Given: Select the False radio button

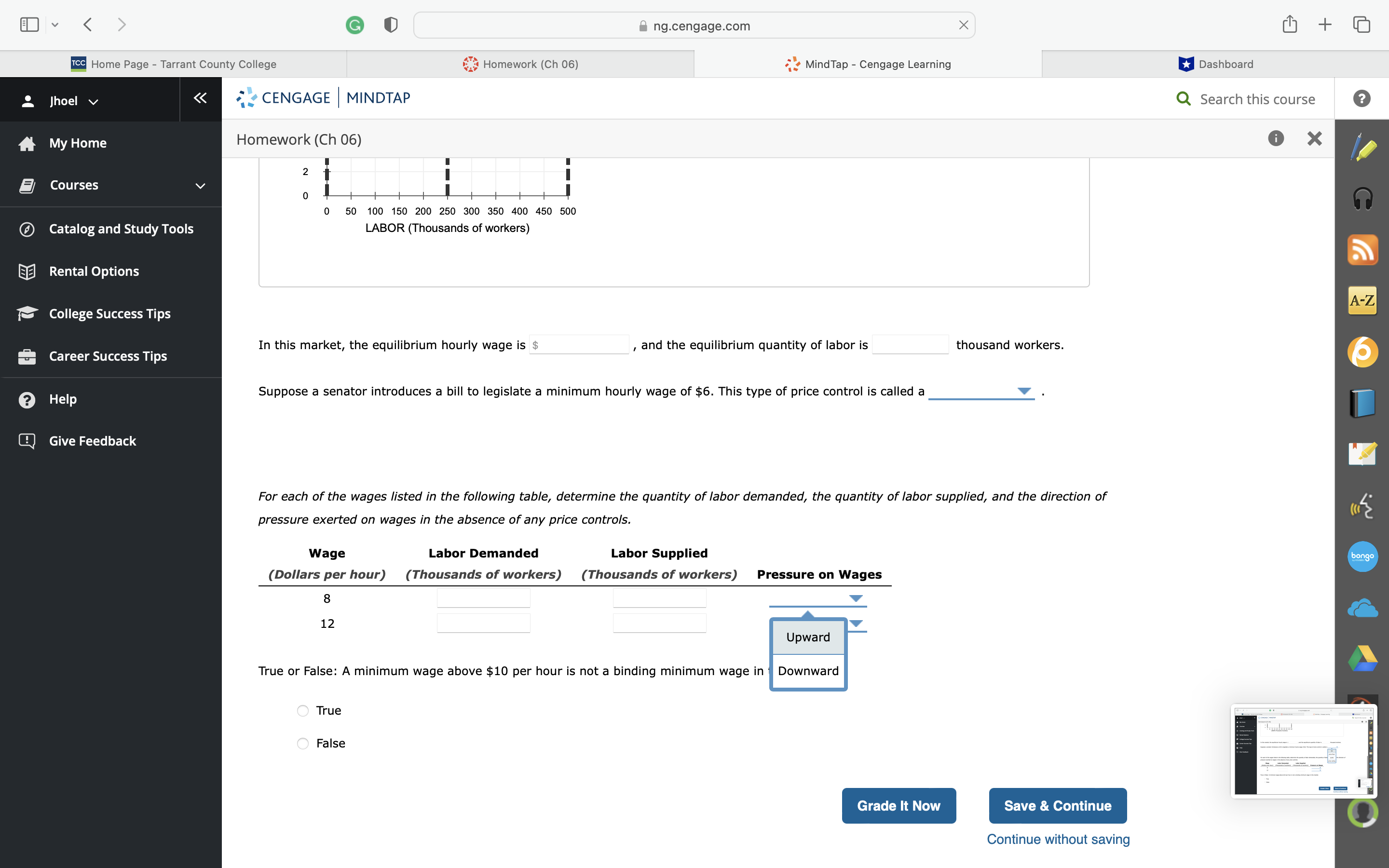Looking at the screenshot, I should [x=302, y=743].
